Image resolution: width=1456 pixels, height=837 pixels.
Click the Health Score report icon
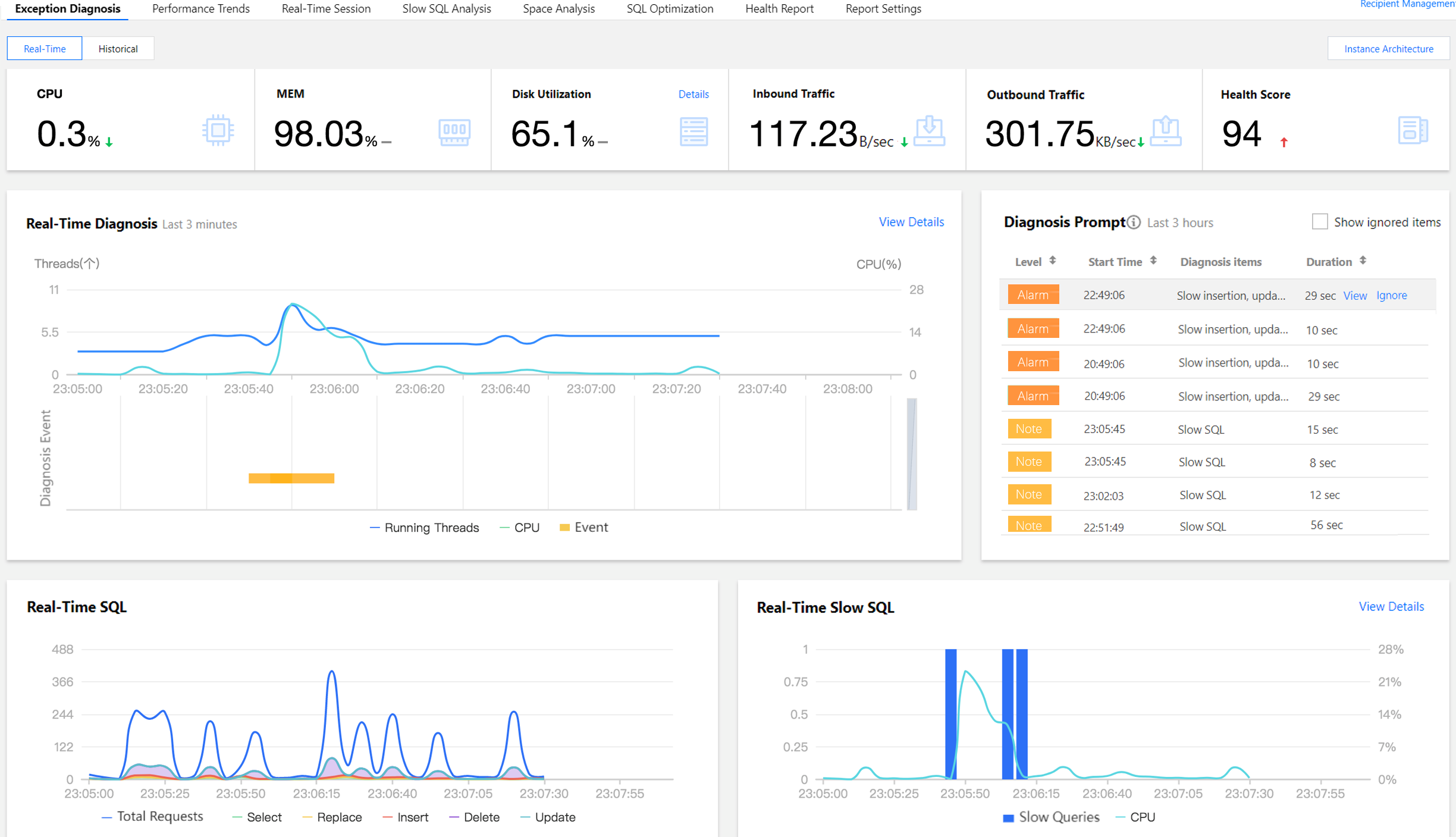click(1413, 130)
